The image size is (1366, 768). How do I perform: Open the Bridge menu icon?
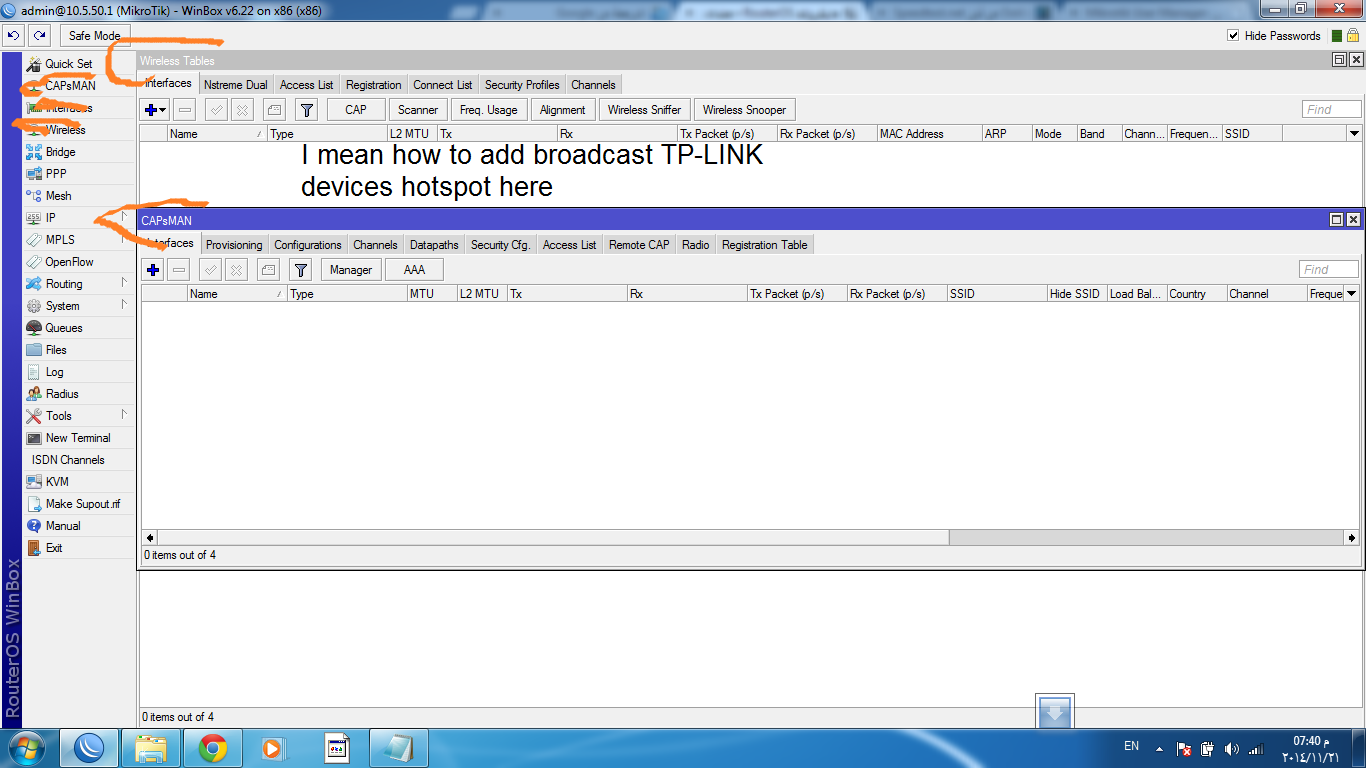[x=34, y=152]
